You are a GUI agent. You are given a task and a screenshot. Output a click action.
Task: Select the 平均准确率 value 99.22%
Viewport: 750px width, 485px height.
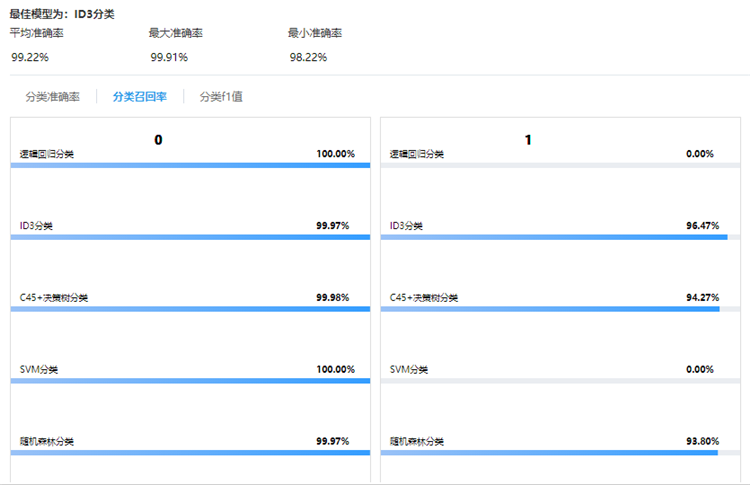(x=26, y=57)
